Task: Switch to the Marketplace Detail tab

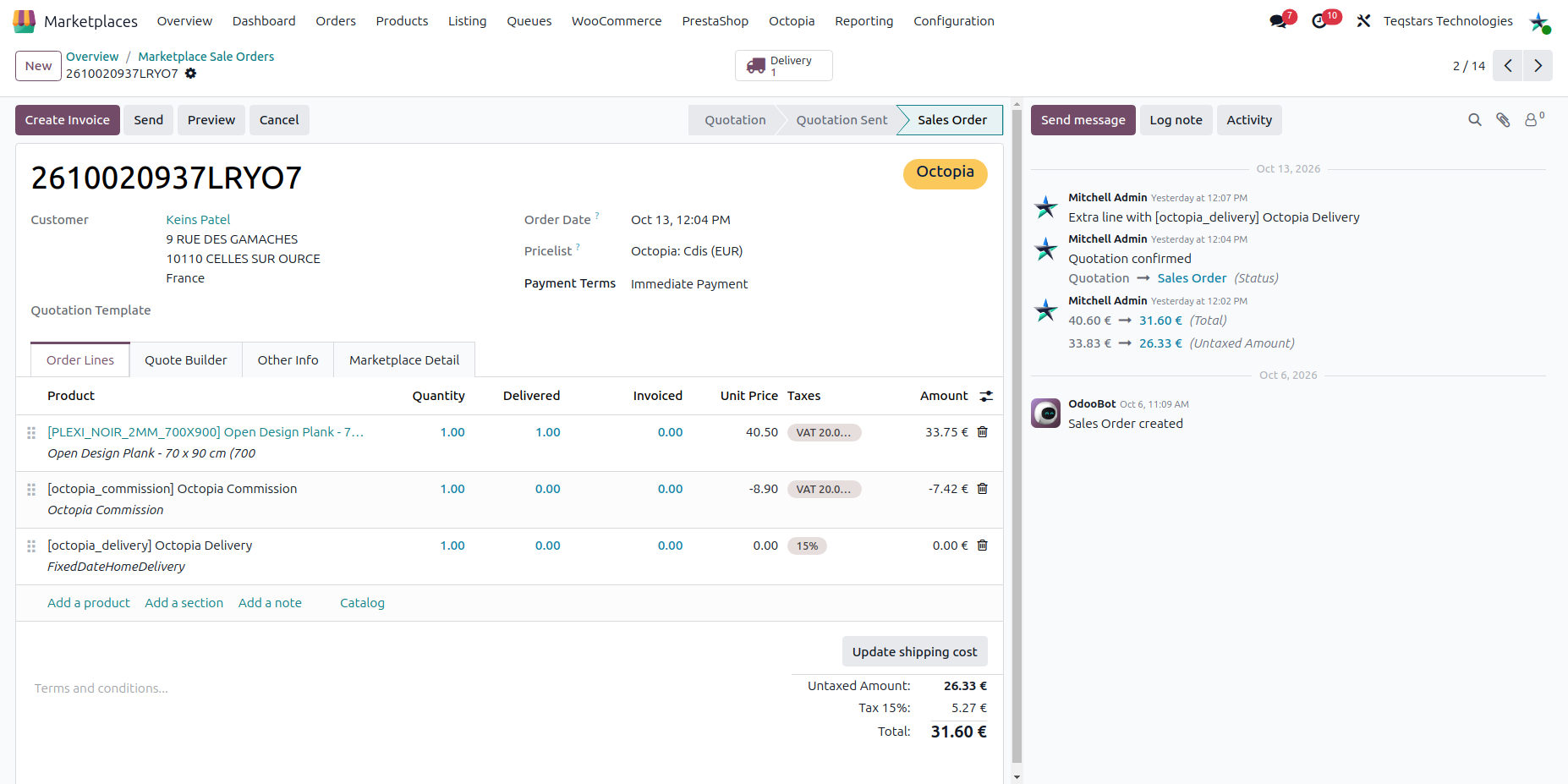Action: 404,360
